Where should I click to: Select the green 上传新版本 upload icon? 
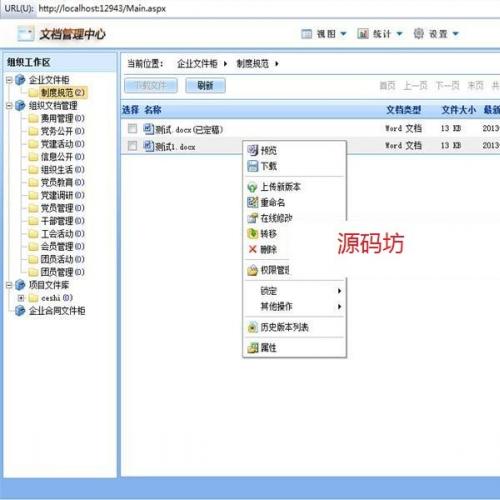(x=252, y=187)
